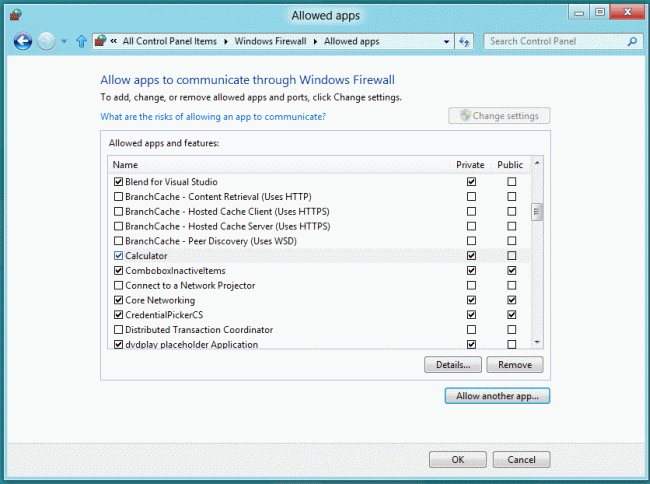Screen dimensions: 650x484
Task: Click the Remove button
Action: [x=515, y=365]
